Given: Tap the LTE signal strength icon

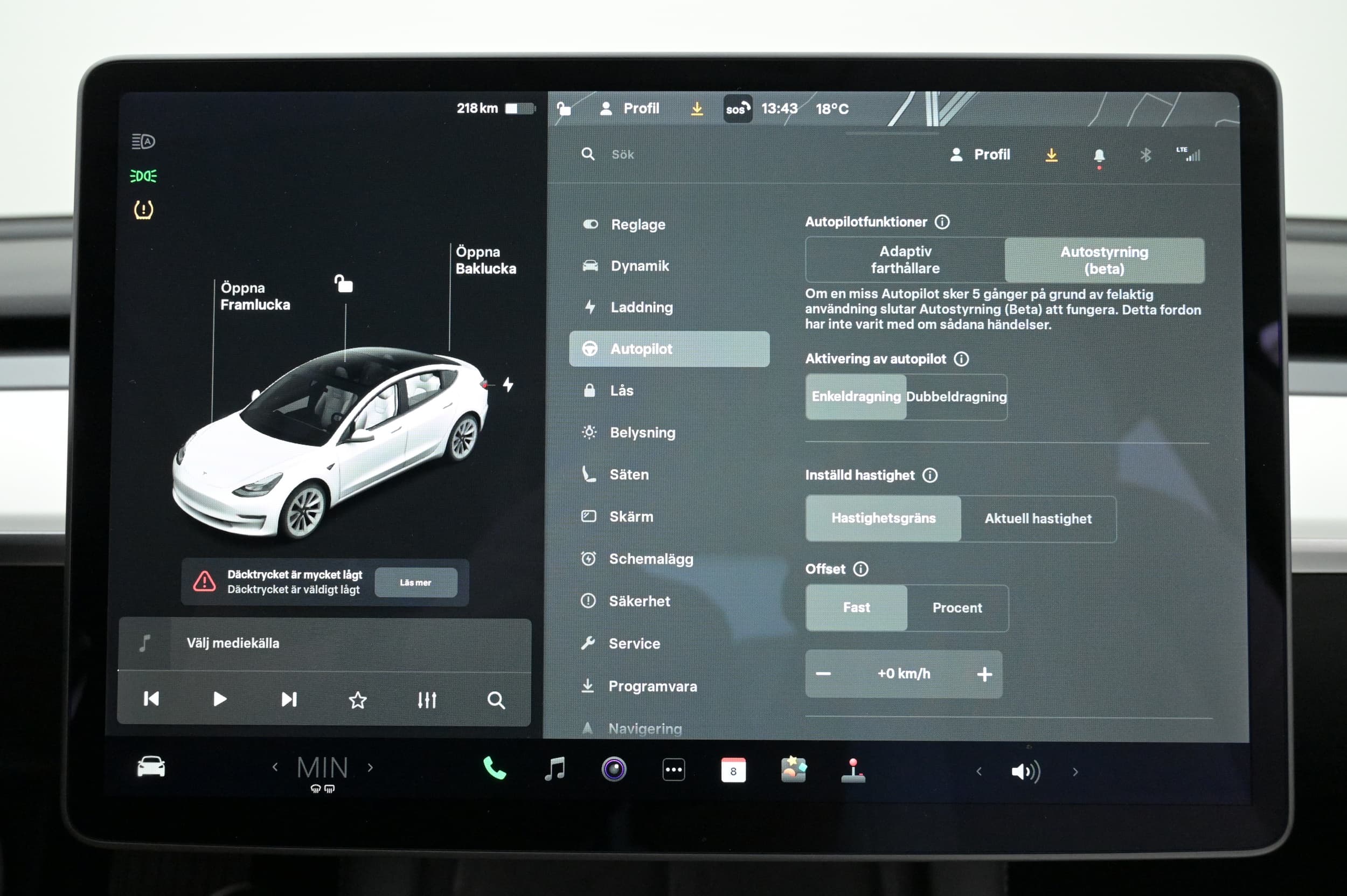Looking at the screenshot, I should [1188, 154].
